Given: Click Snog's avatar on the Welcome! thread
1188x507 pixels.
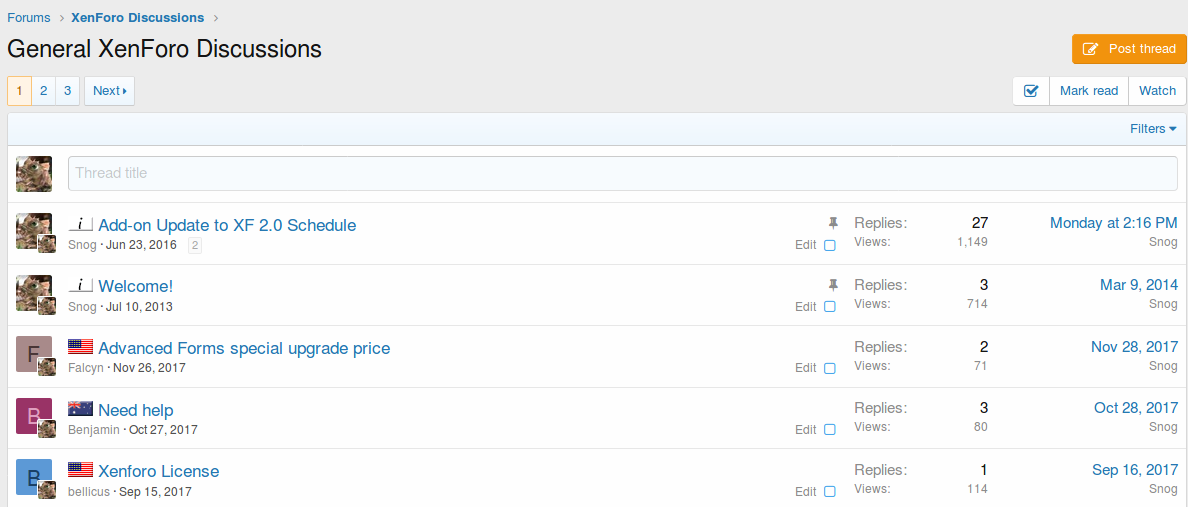Looking at the screenshot, I should pos(33,292).
